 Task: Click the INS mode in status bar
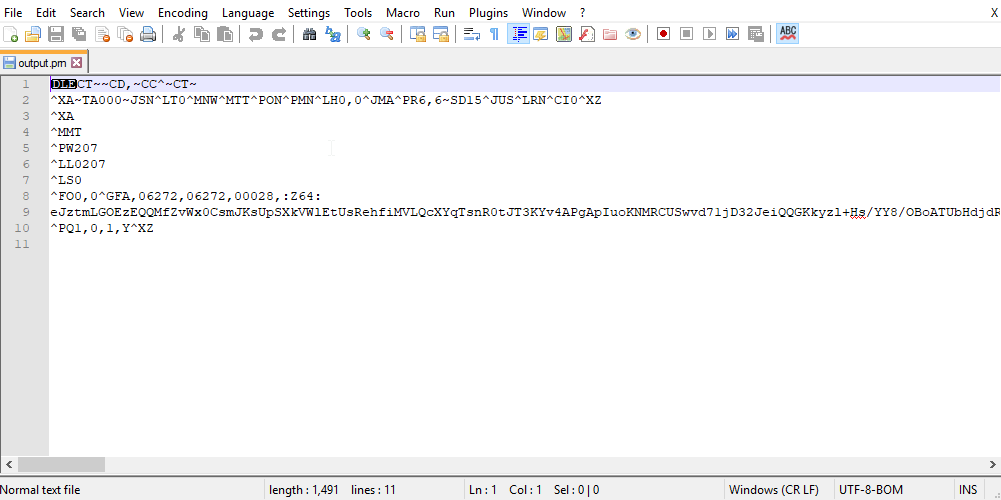pyautogui.click(x=968, y=490)
